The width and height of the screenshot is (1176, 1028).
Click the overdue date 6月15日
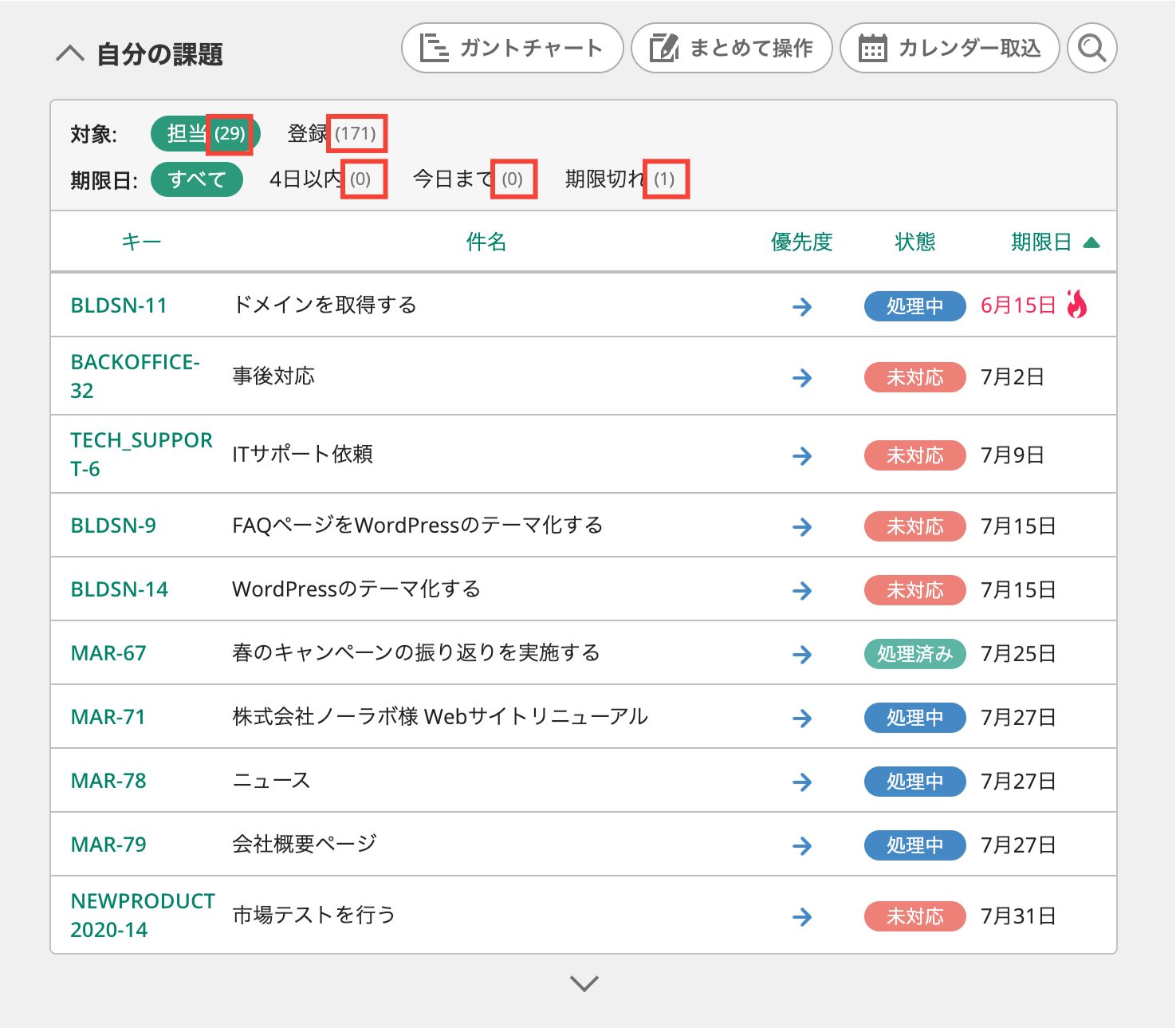tap(1018, 305)
